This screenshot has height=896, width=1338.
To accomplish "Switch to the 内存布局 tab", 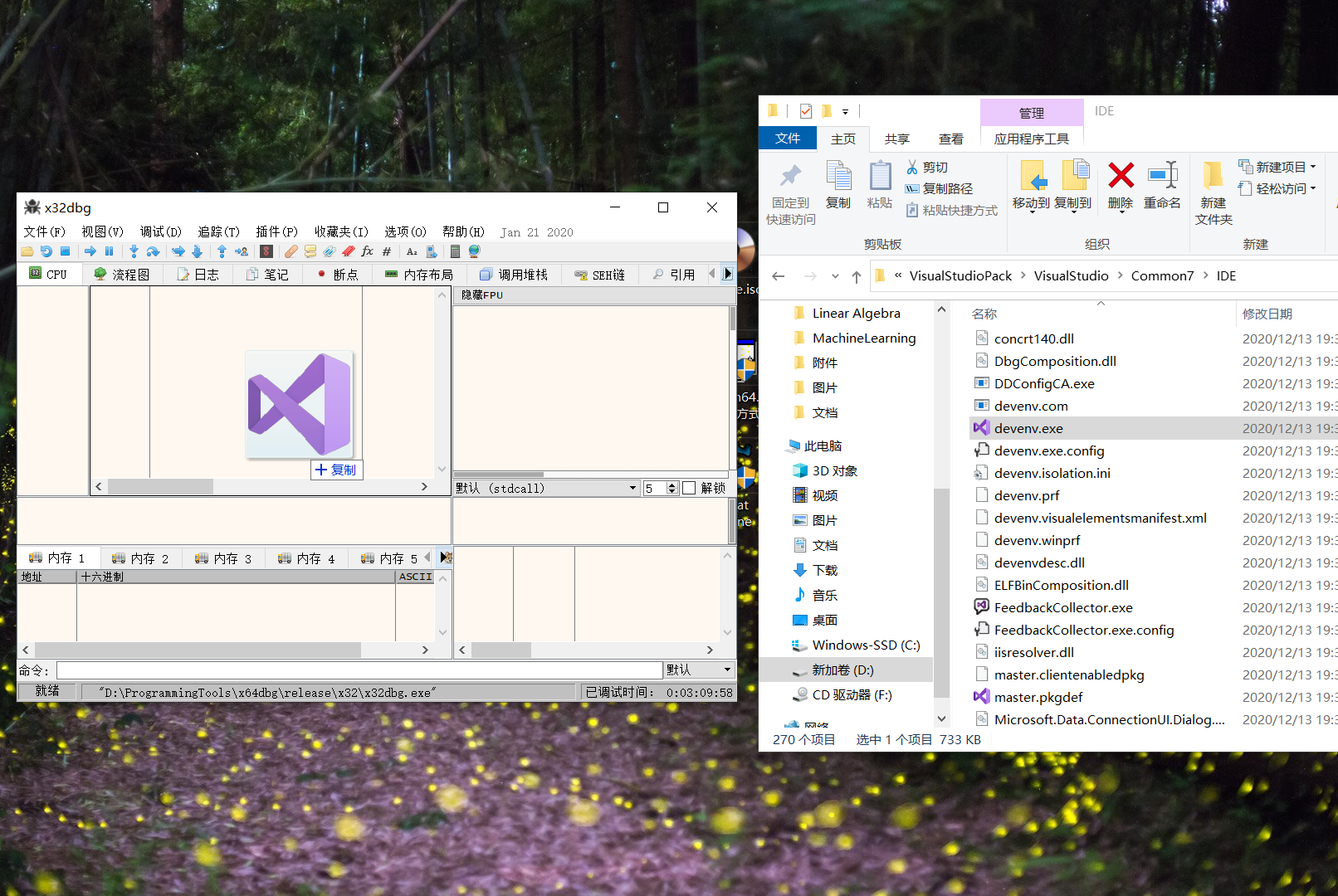I will (419, 275).
